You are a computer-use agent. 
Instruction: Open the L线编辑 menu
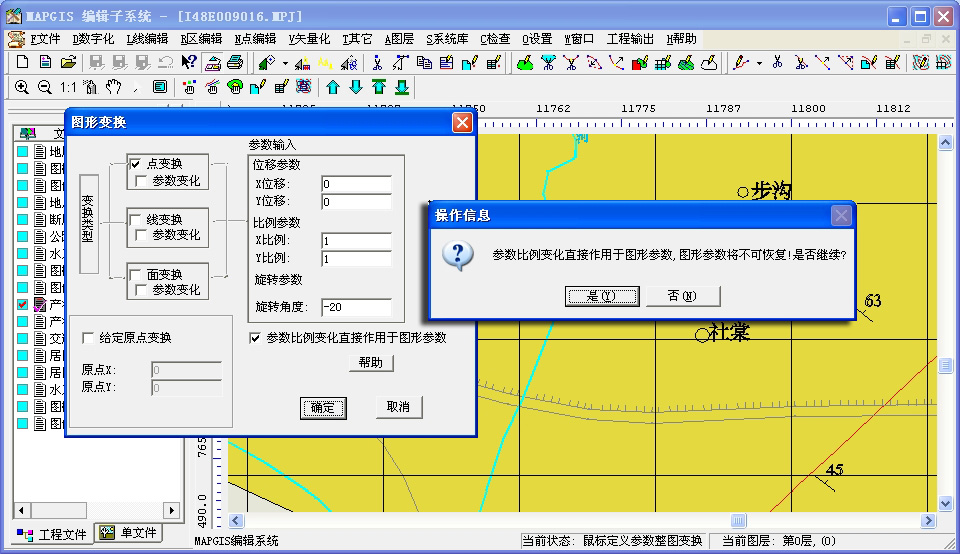point(147,39)
